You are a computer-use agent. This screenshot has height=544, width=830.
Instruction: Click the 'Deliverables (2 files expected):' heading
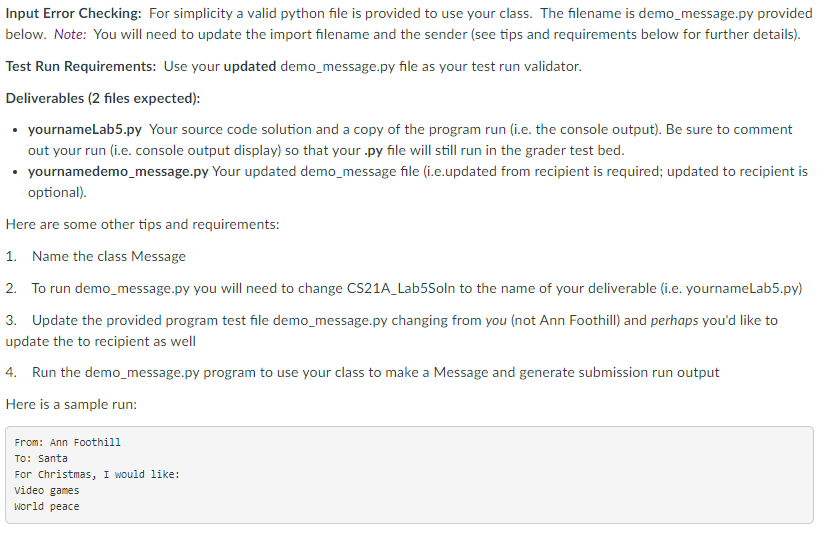point(103,98)
